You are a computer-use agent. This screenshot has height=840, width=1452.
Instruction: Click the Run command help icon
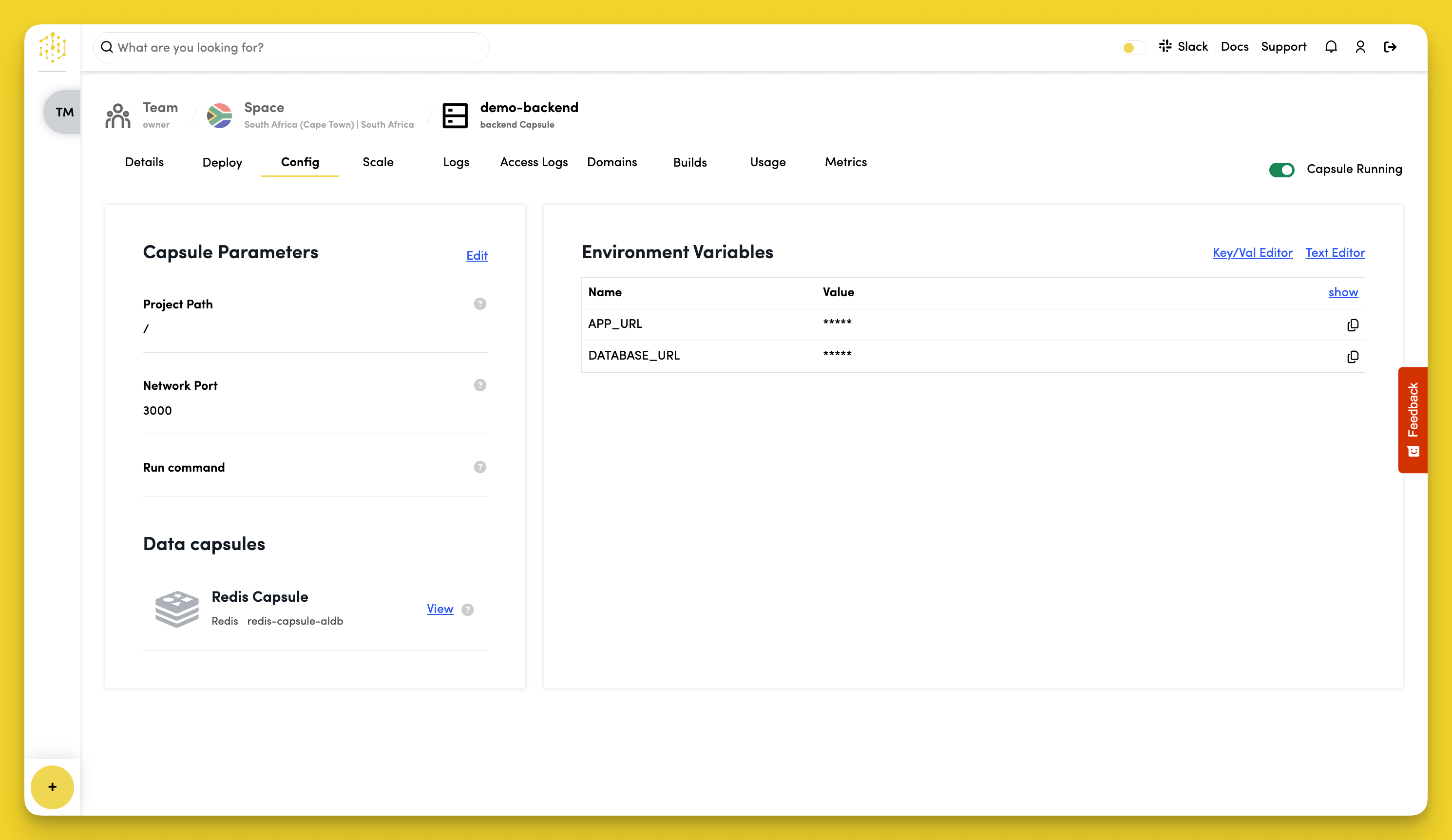[x=479, y=467]
